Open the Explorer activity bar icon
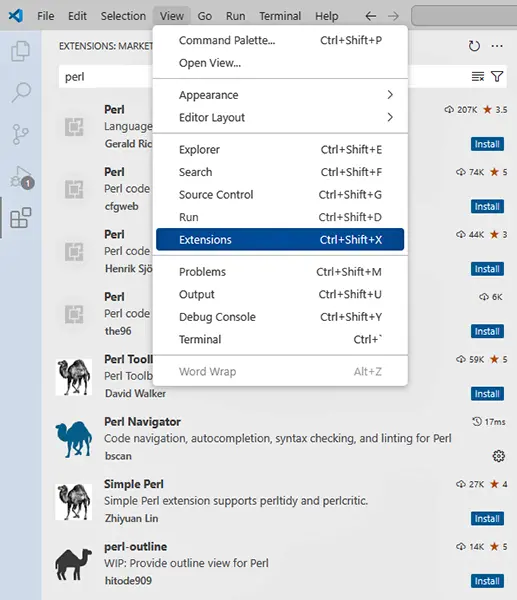The height and width of the screenshot is (600, 517). click(x=20, y=51)
